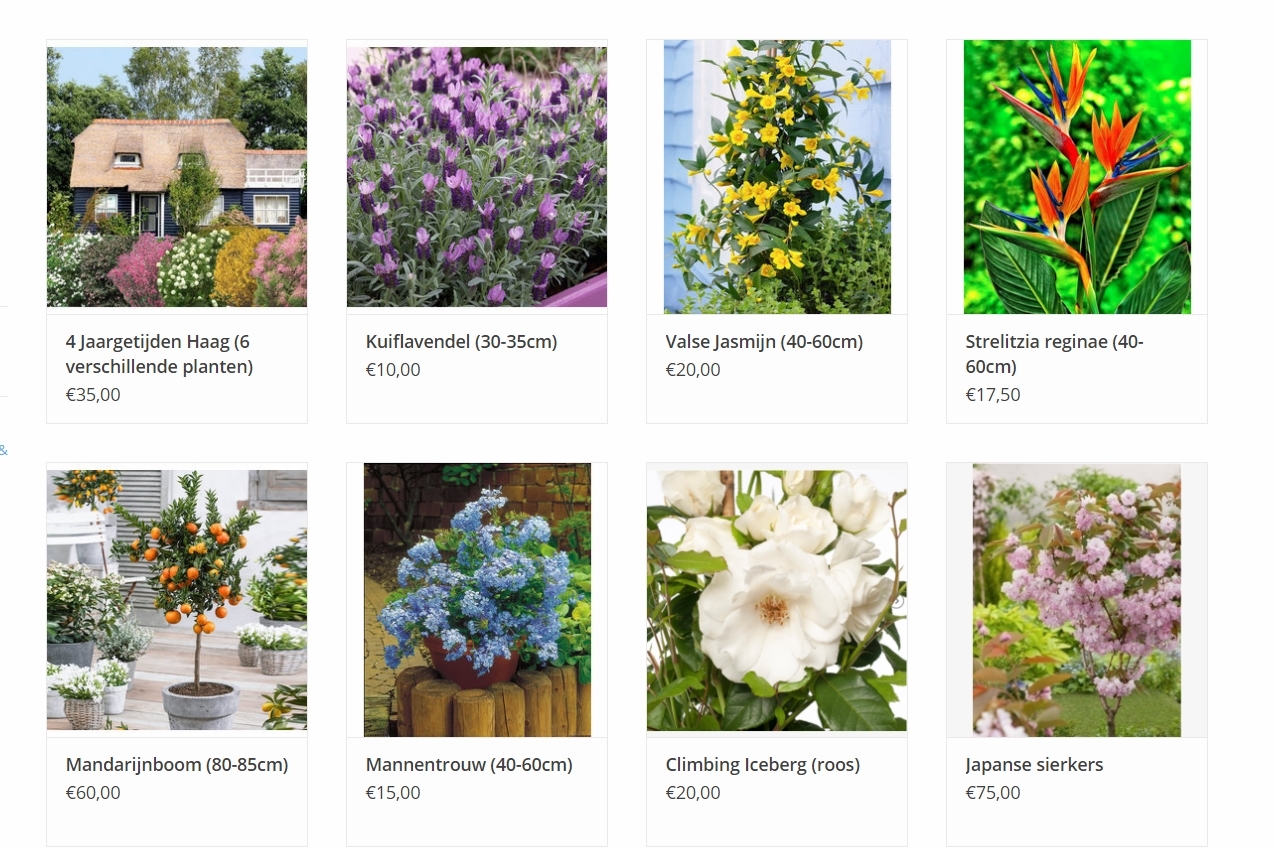Click the €75,00 price of Japanse sierkers
The width and height of the screenshot is (1274, 850).
click(x=993, y=793)
